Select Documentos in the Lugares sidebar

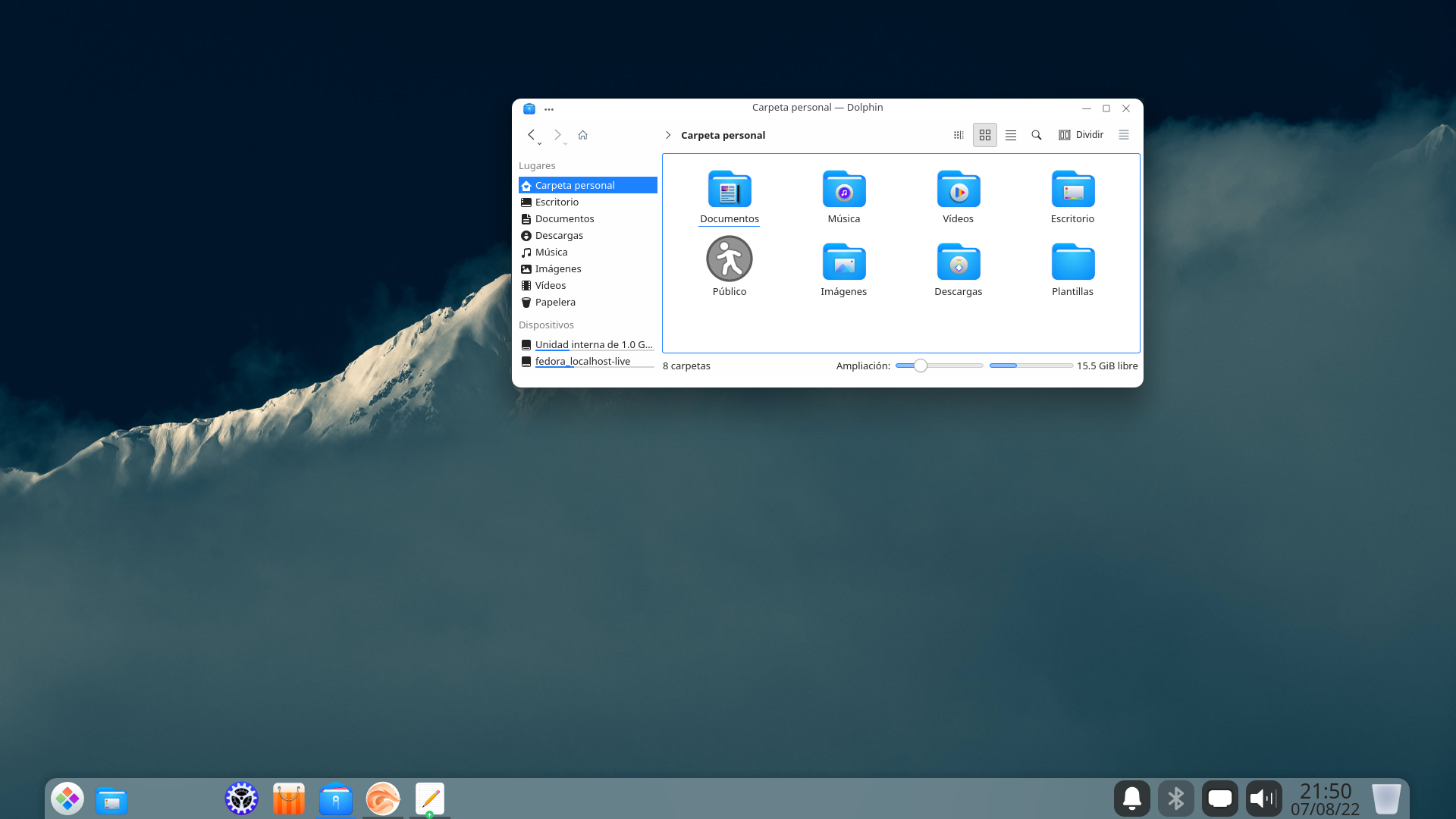(x=564, y=218)
